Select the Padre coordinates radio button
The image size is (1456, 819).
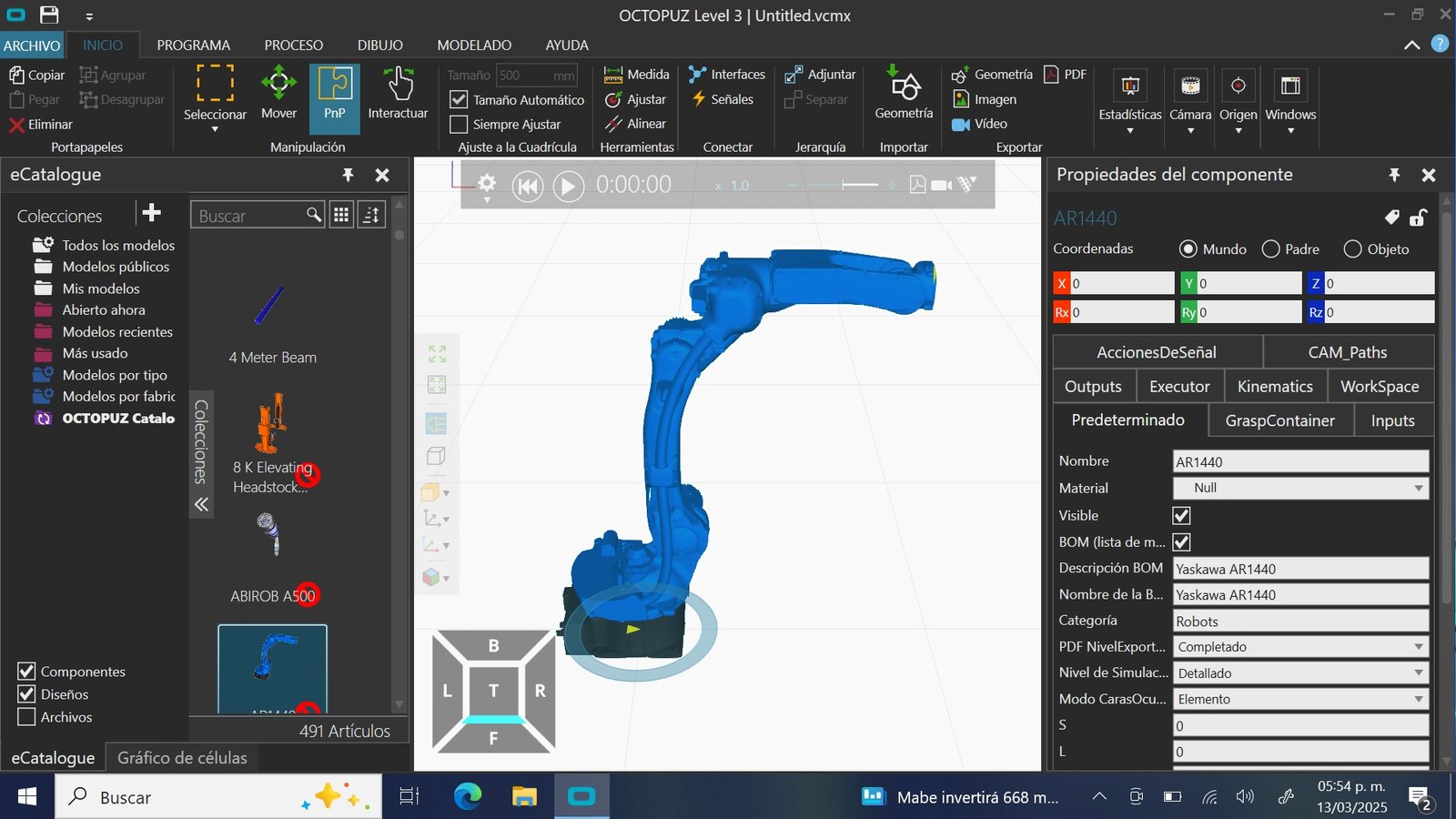pos(1271,249)
